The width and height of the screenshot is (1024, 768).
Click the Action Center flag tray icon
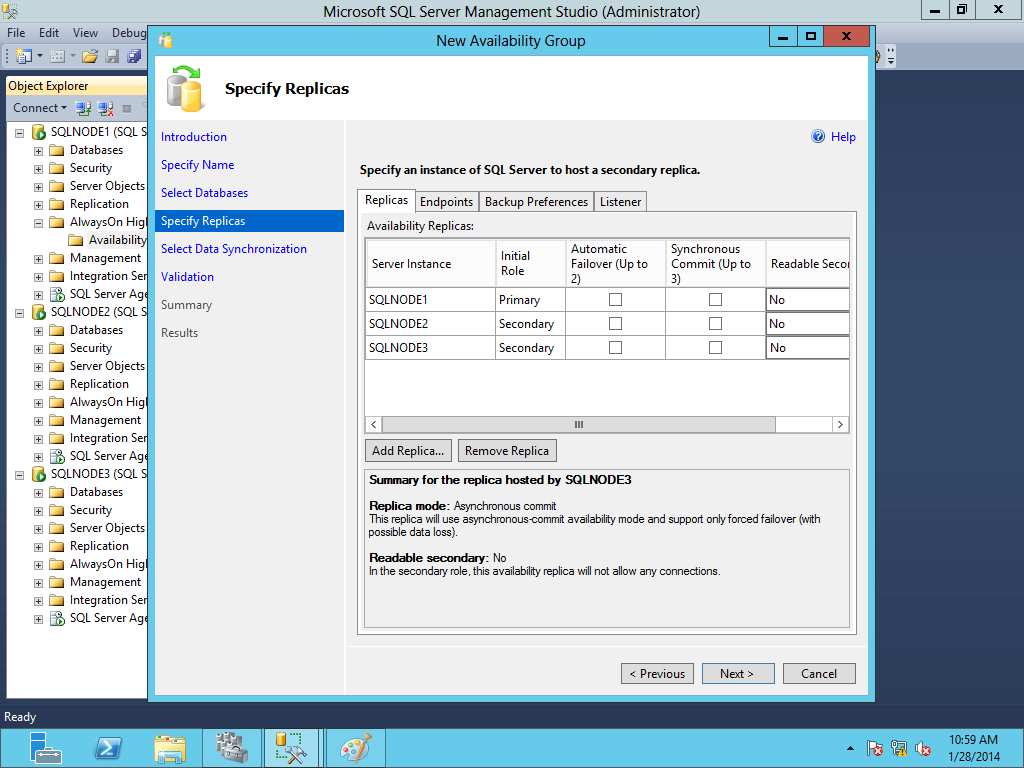tap(874, 748)
